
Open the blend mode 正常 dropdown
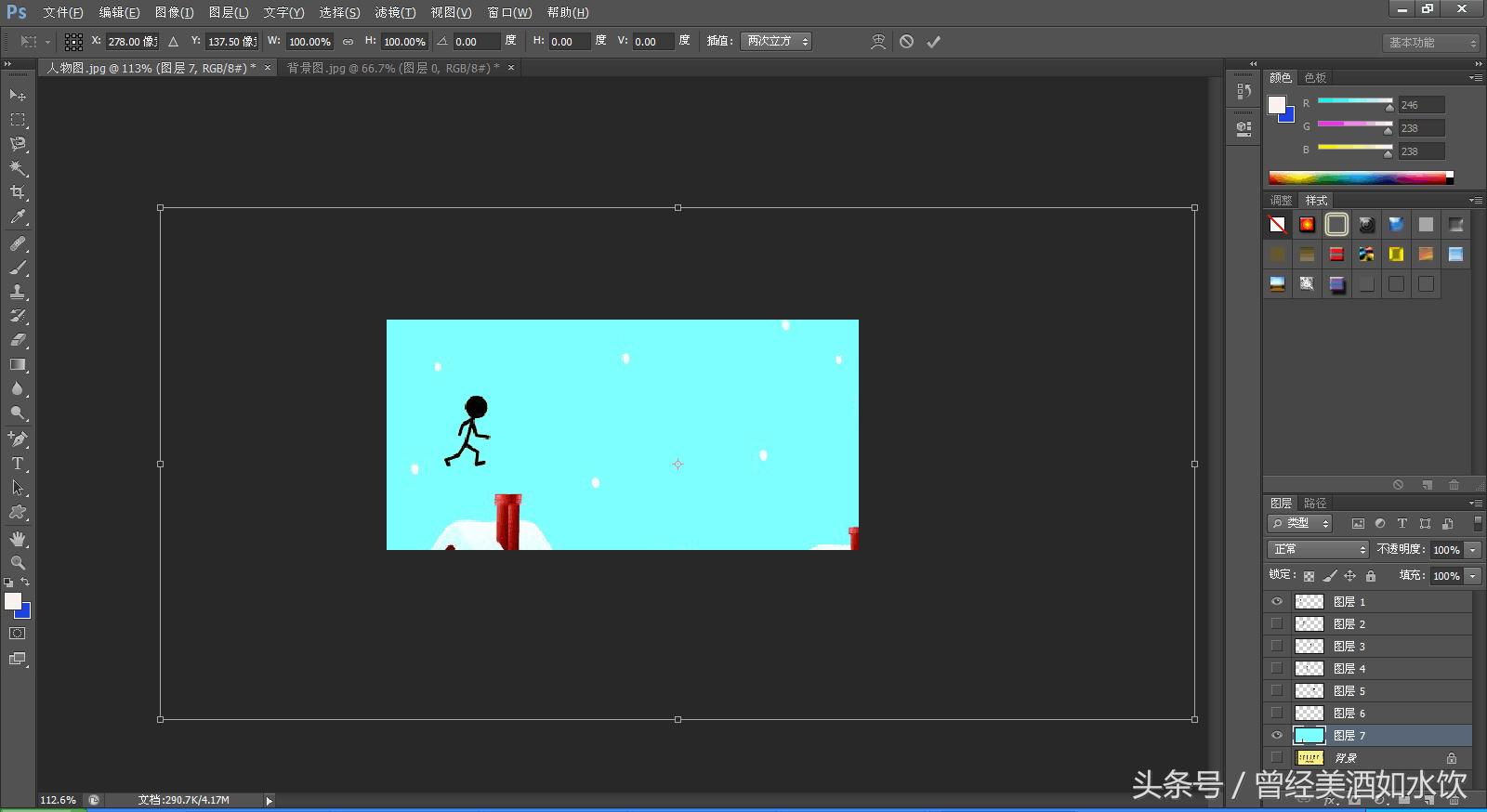[1318, 549]
